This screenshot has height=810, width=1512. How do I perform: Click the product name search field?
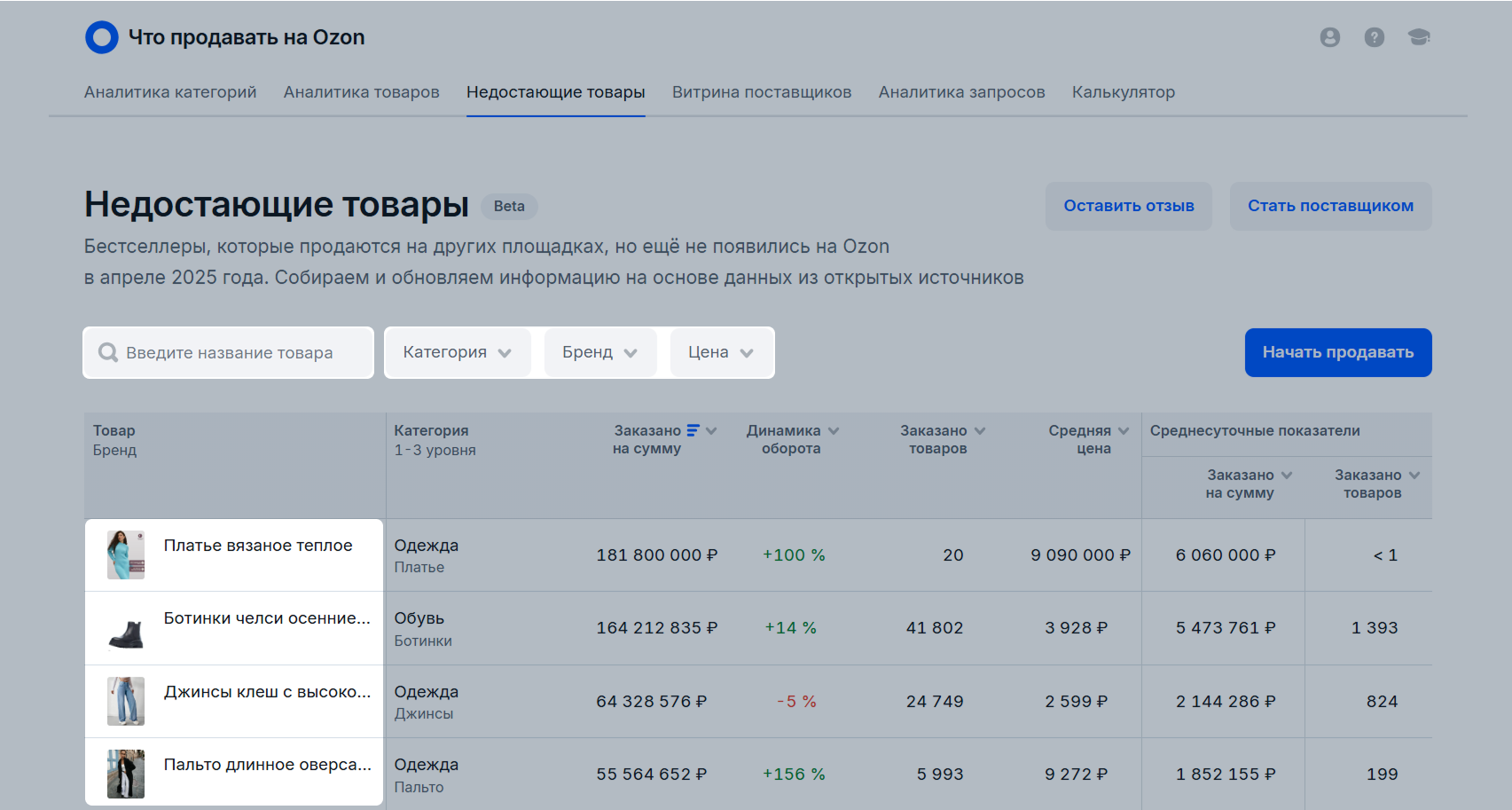point(229,352)
